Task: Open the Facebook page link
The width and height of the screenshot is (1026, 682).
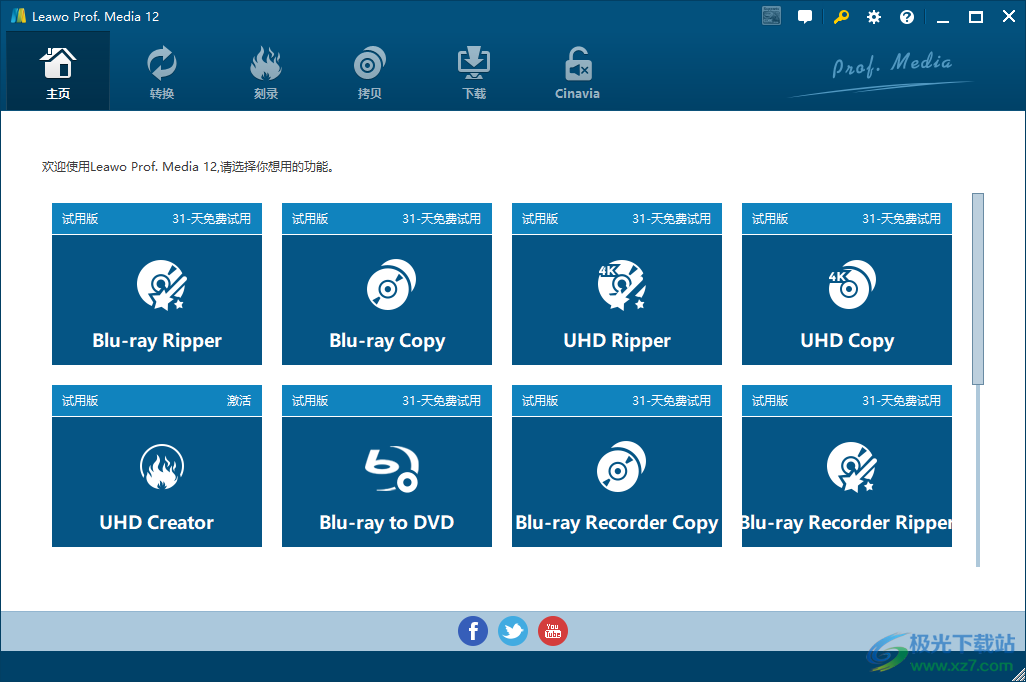Action: point(472,631)
